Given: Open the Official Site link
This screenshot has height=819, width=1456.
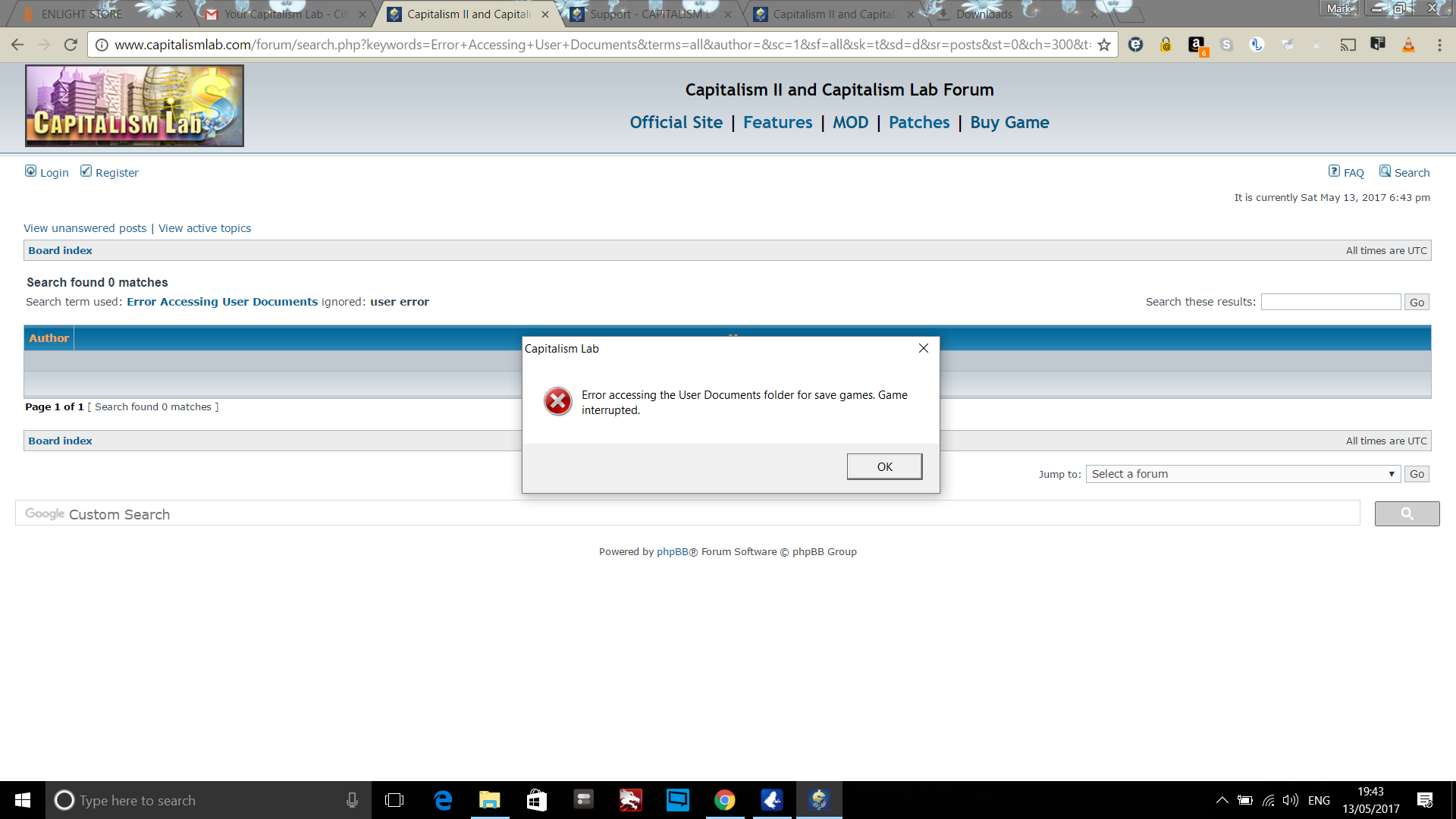Looking at the screenshot, I should click(x=676, y=122).
